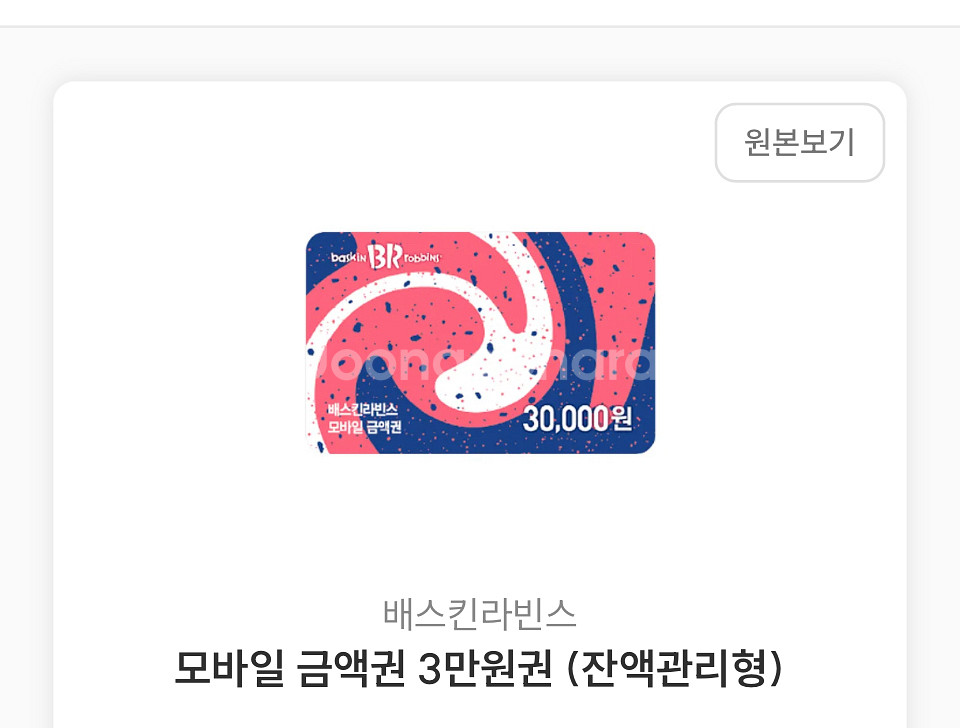This screenshot has height=728, width=960.
Task: Click the joongna watermark text on card
Action: (481, 364)
